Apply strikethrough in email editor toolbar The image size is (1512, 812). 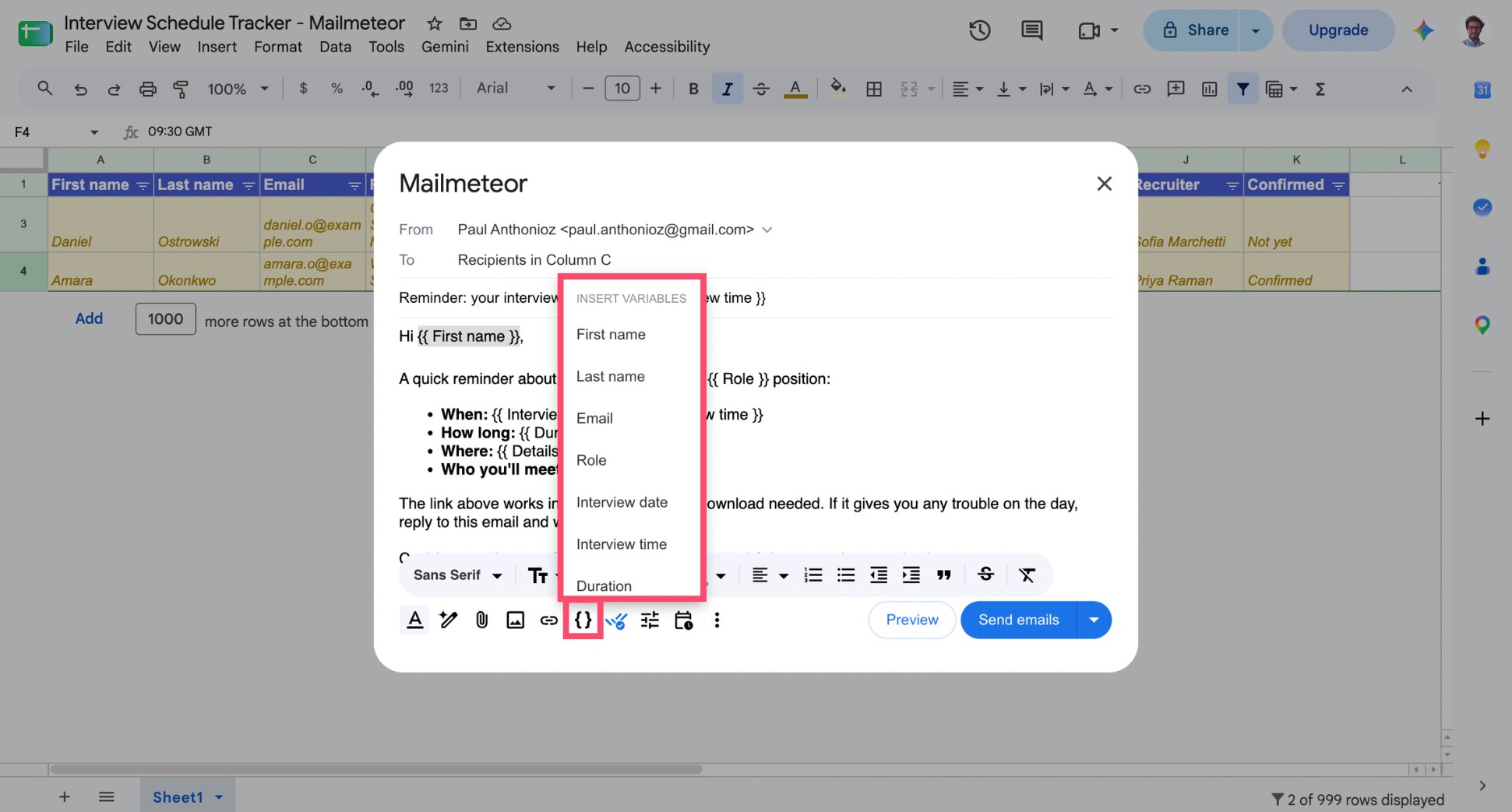point(985,575)
